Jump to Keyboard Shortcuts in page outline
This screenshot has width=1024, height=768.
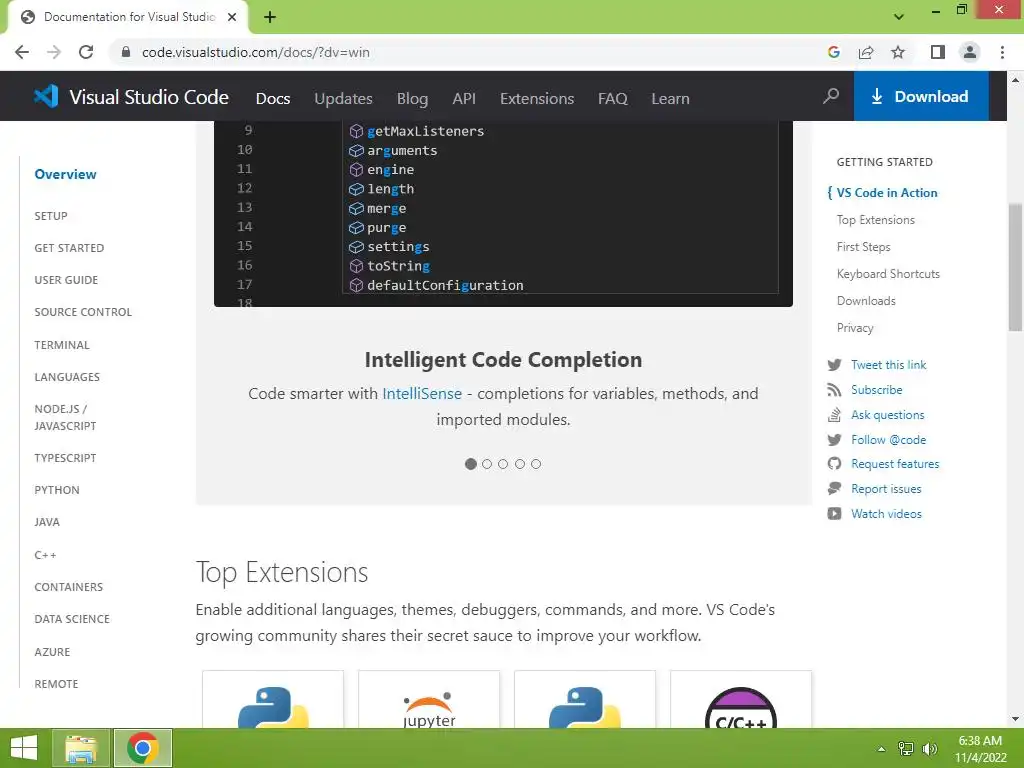click(x=888, y=274)
